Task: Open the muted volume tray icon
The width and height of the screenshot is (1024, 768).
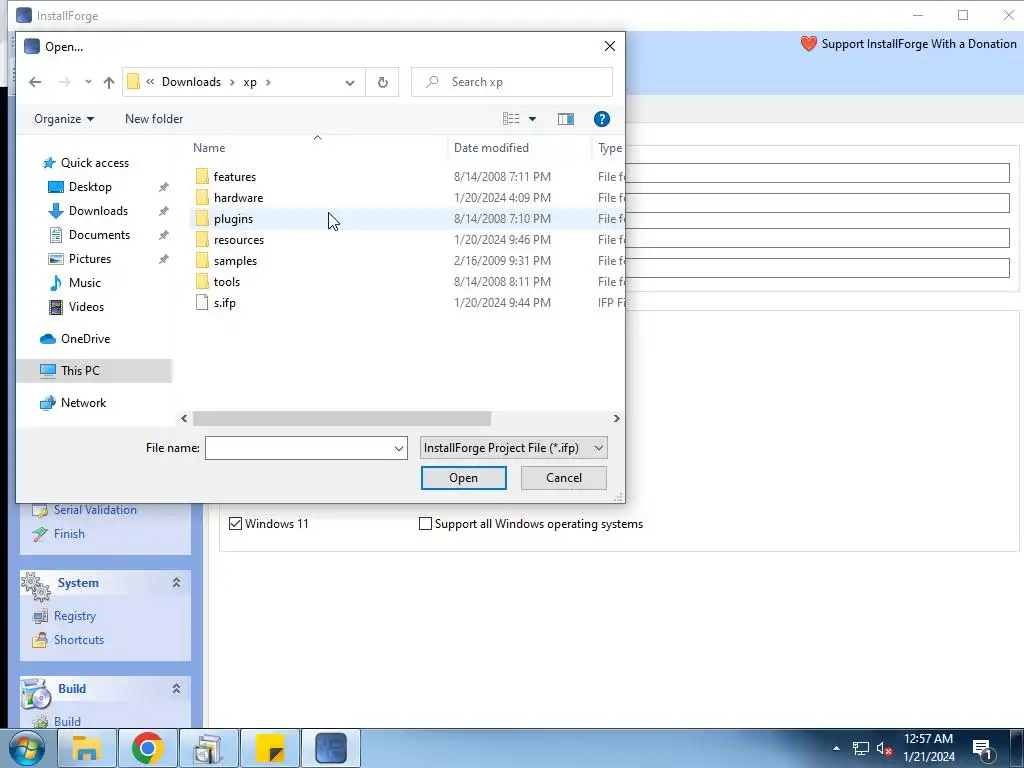Action: pyautogui.click(x=884, y=748)
